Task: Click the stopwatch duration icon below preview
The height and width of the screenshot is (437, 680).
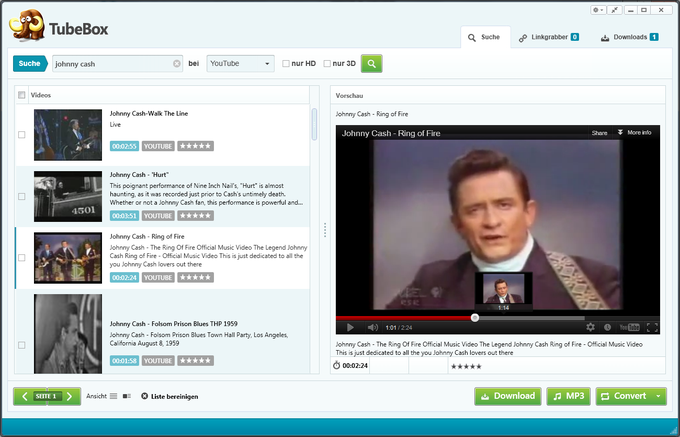Action: click(337, 365)
